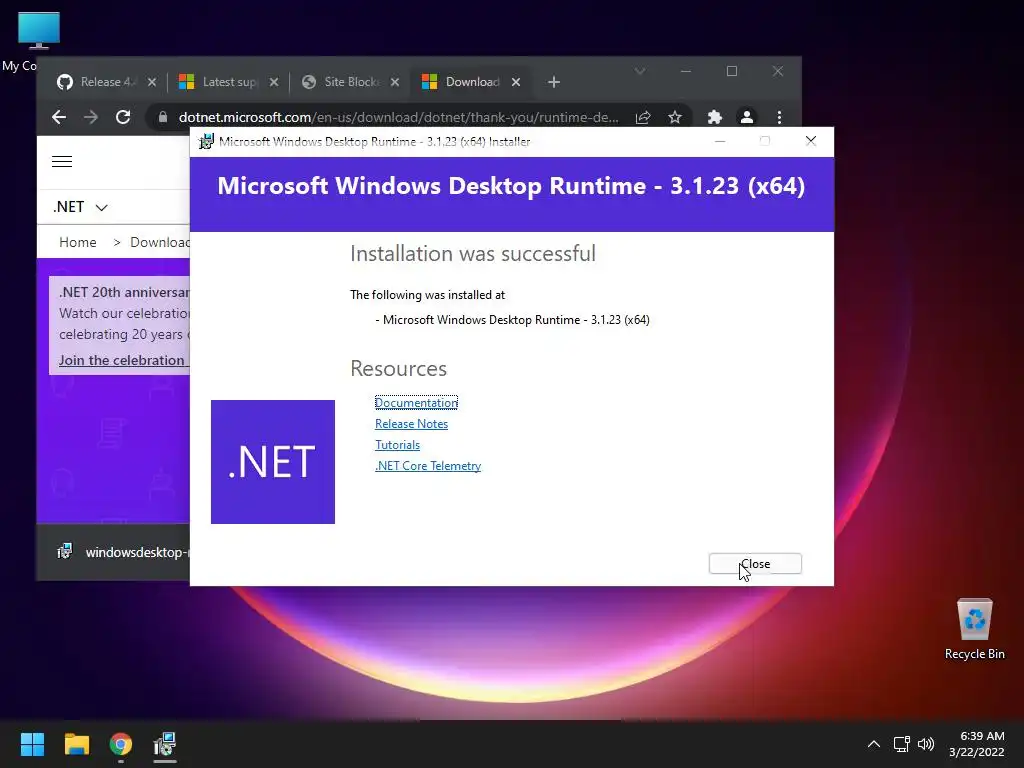The height and width of the screenshot is (768, 1024).
Task: Bookmark this page with the star icon
Action: [675, 117]
